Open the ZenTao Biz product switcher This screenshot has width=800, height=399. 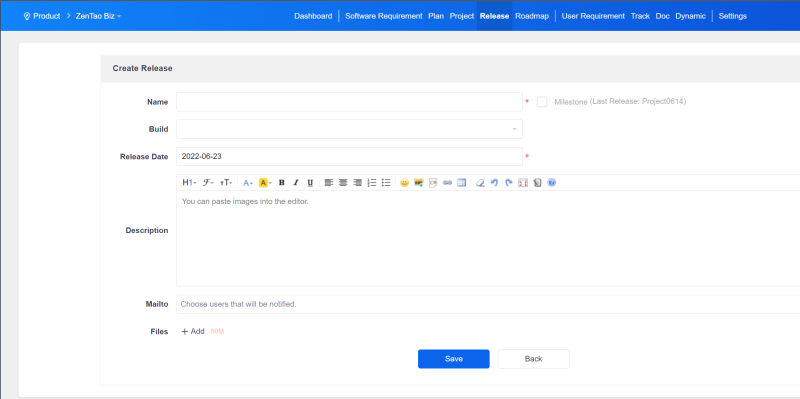point(98,16)
